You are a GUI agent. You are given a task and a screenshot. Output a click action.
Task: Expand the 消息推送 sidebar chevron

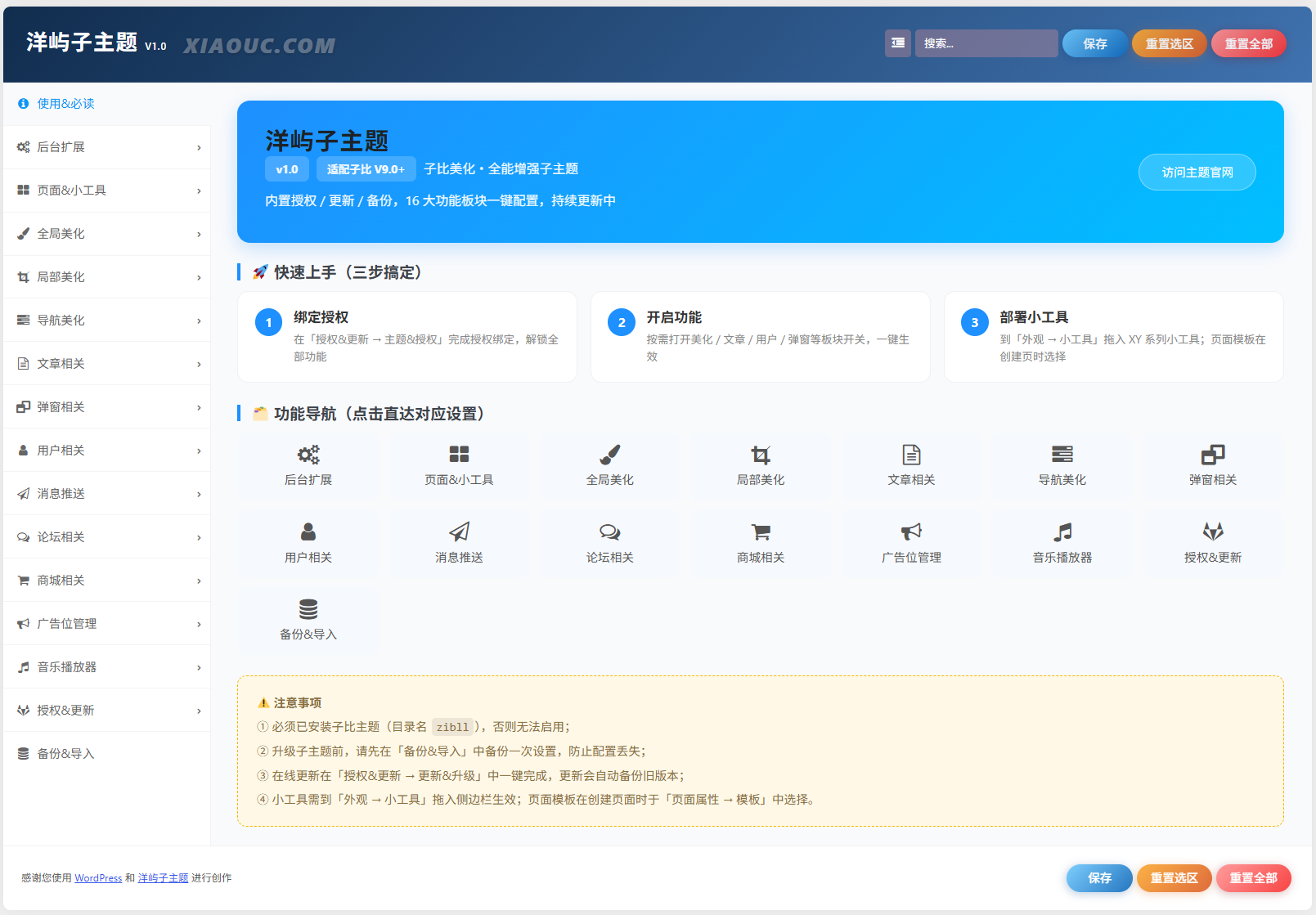point(199,495)
